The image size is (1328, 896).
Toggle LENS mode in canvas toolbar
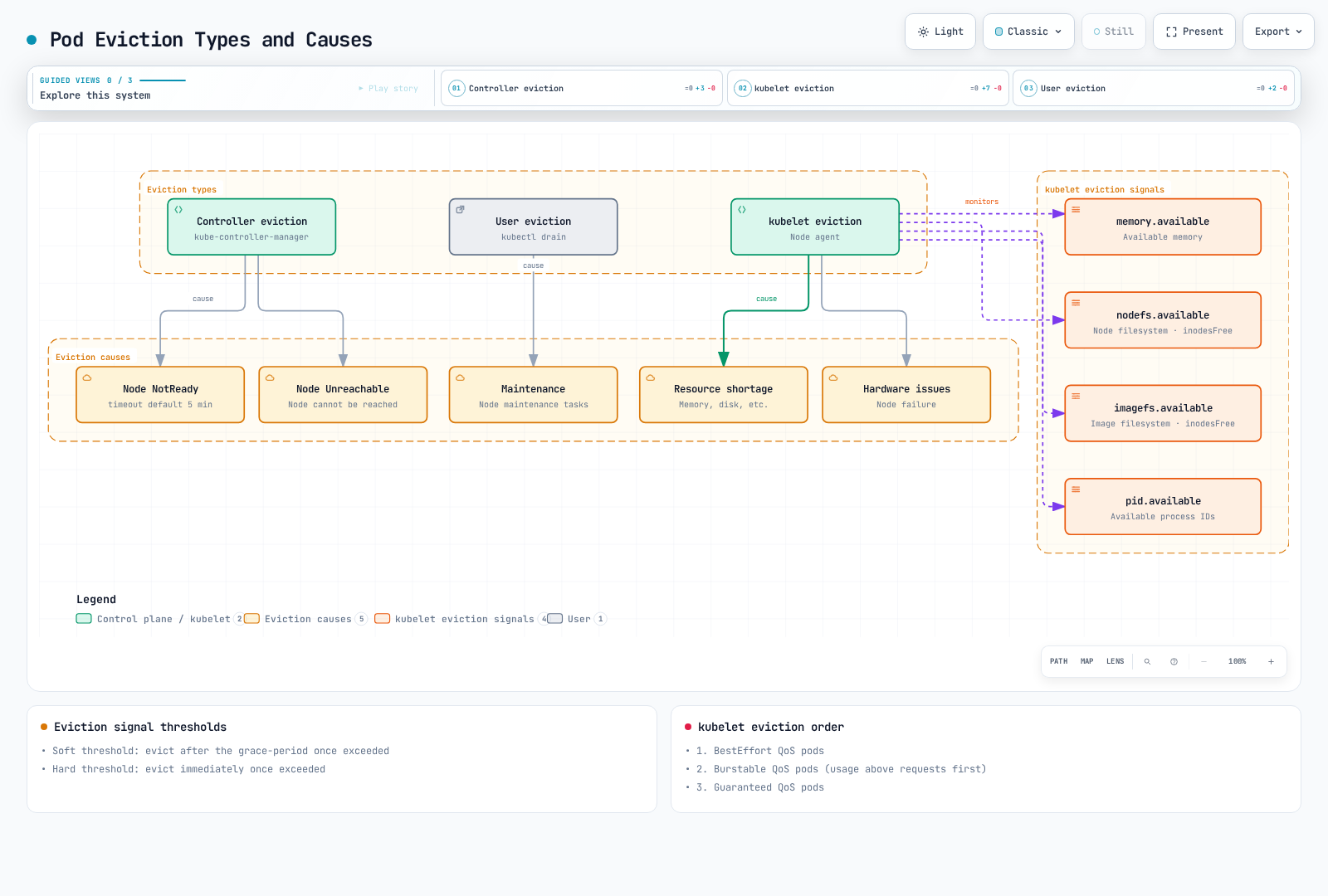1115,661
